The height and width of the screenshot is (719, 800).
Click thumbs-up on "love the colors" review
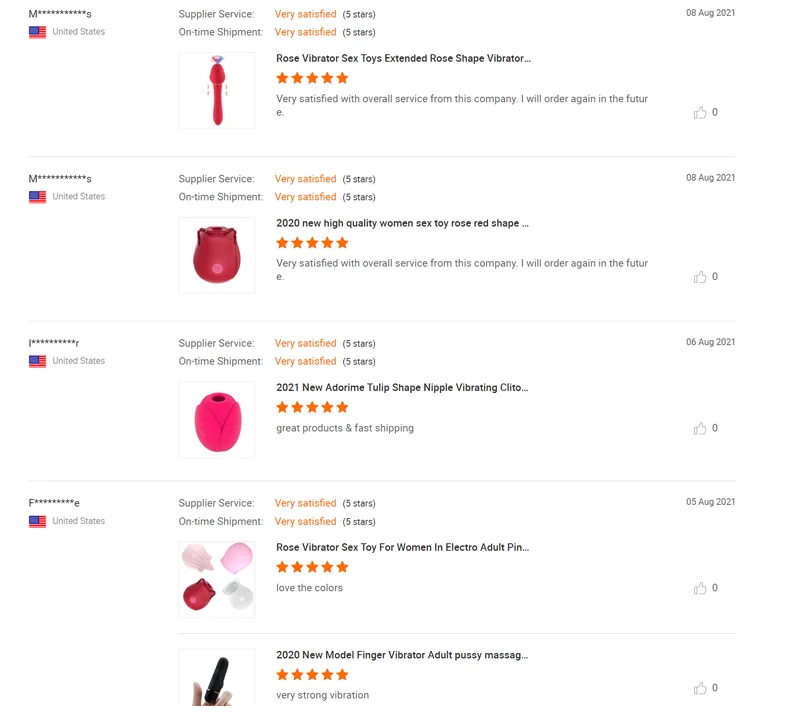[x=700, y=588]
